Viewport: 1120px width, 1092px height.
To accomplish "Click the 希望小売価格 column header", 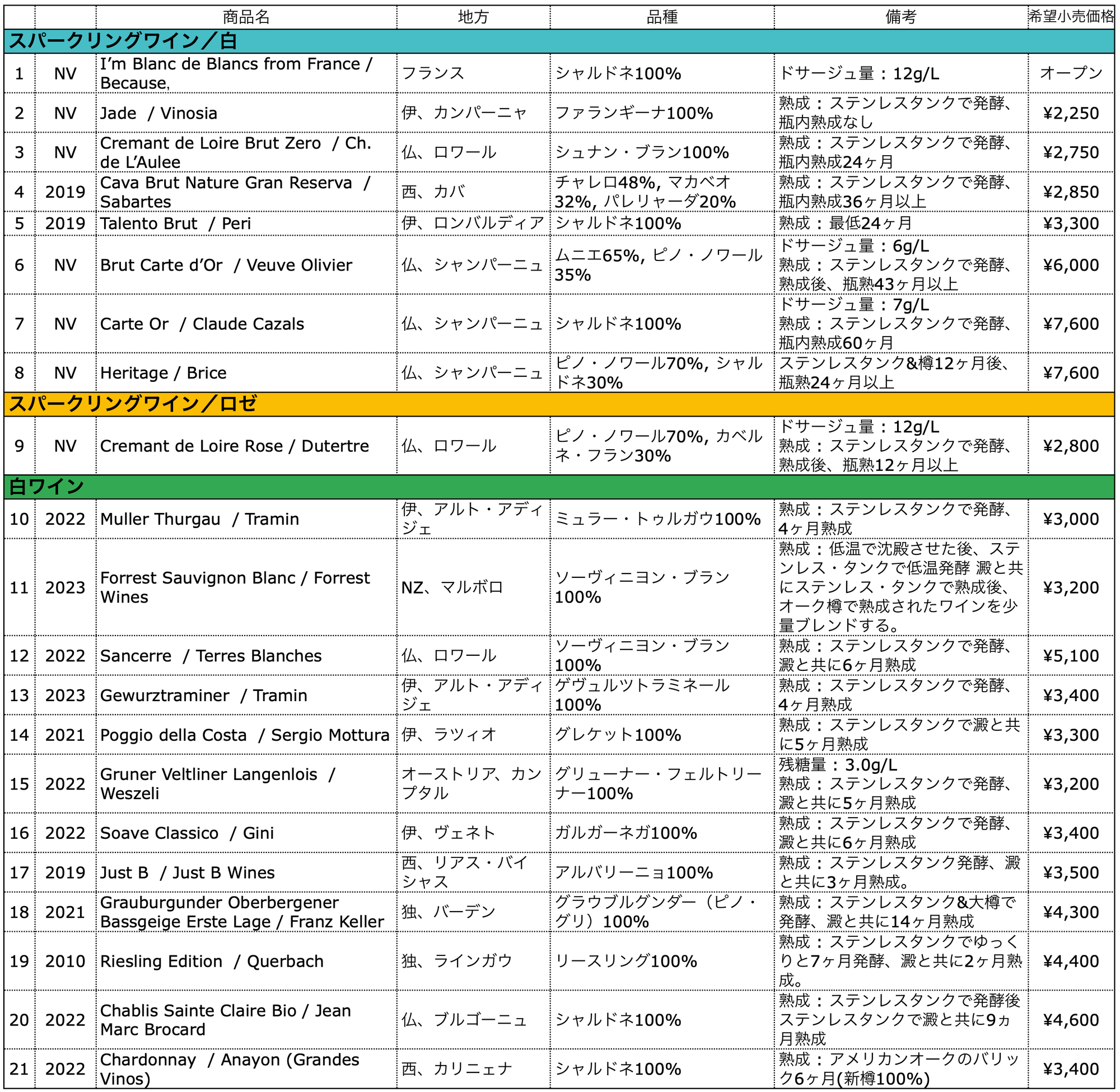I will [1071, 17].
